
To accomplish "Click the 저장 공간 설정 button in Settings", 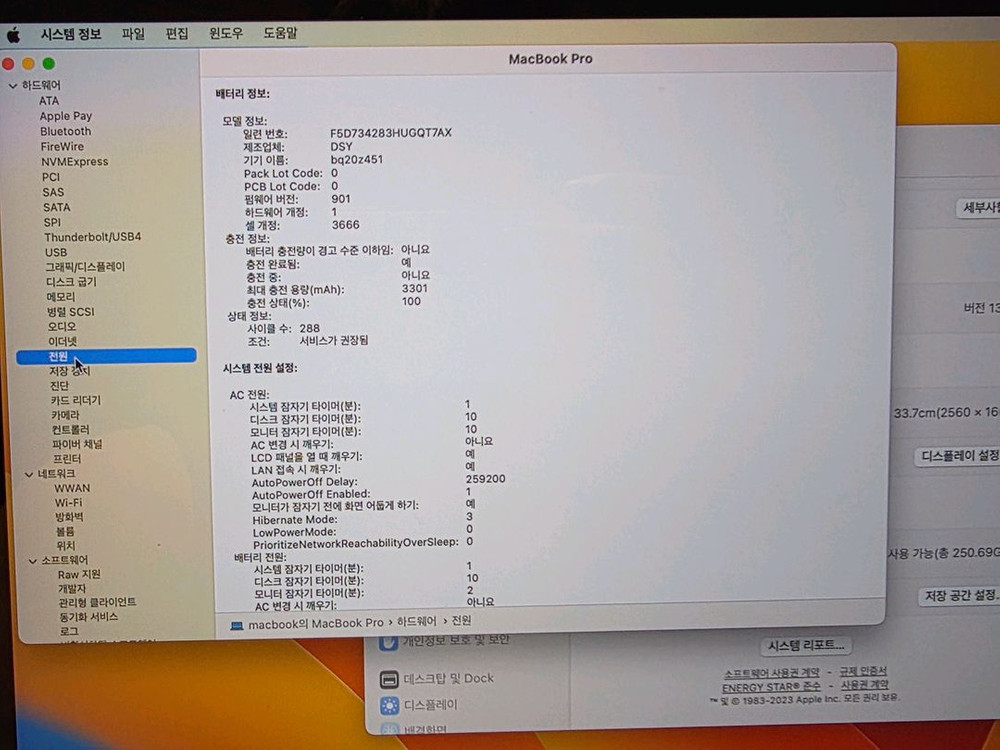I will [x=960, y=596].
